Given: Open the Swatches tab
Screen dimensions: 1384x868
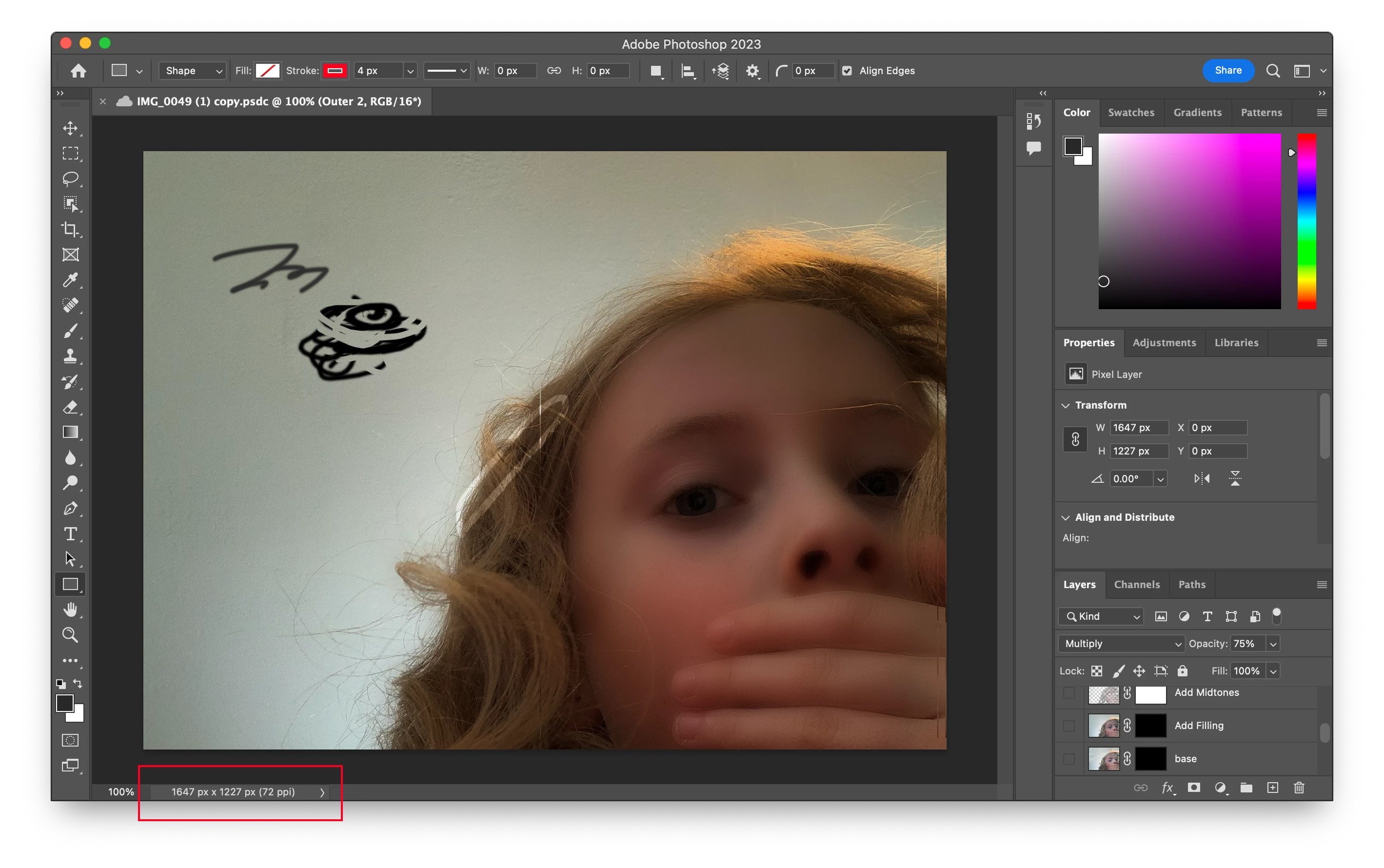Looking at the screenshot, I should coord(1131,113).
